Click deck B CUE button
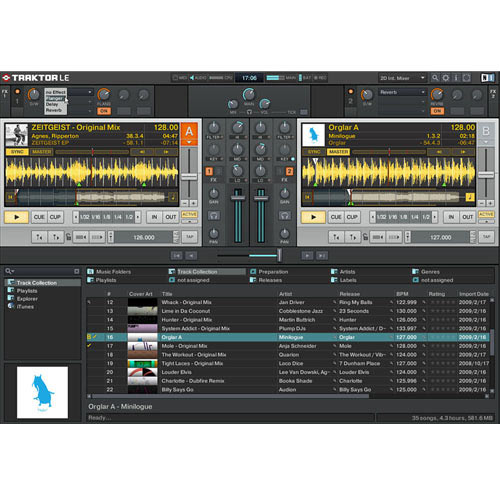This screenshot has height=500, width=500. click(x=336, y=217)
